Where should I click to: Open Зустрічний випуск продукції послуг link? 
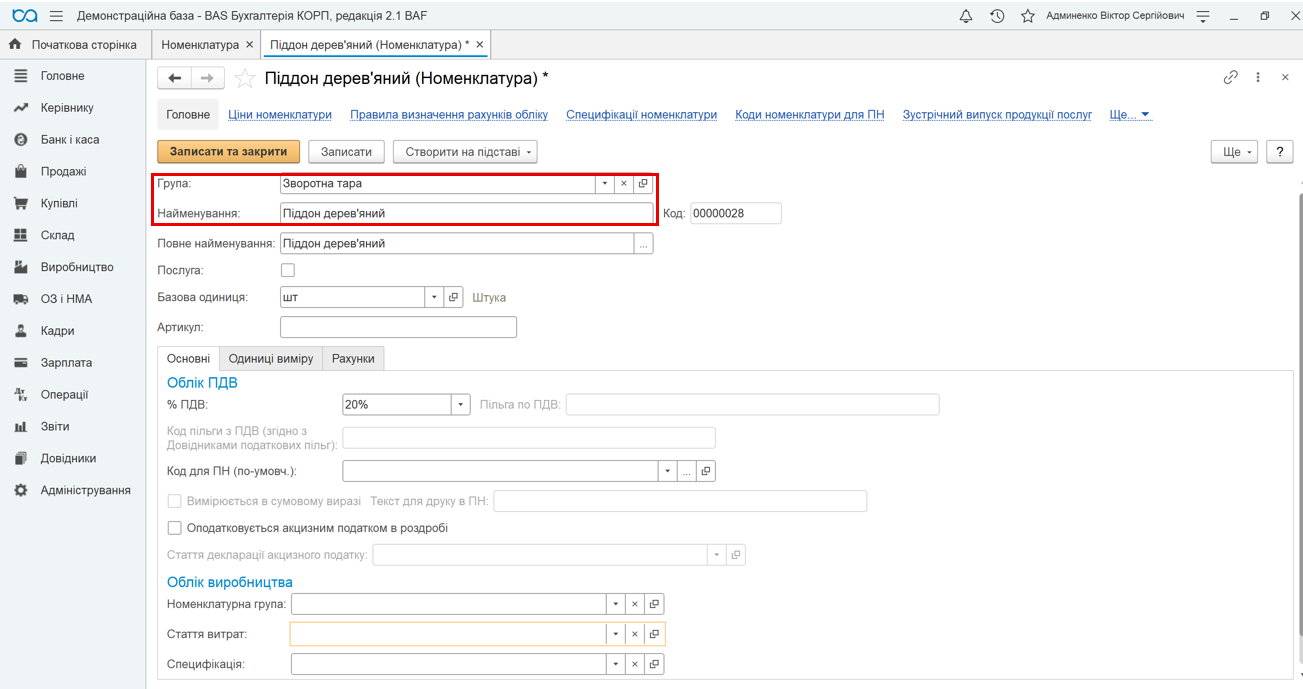coord(997,115)
